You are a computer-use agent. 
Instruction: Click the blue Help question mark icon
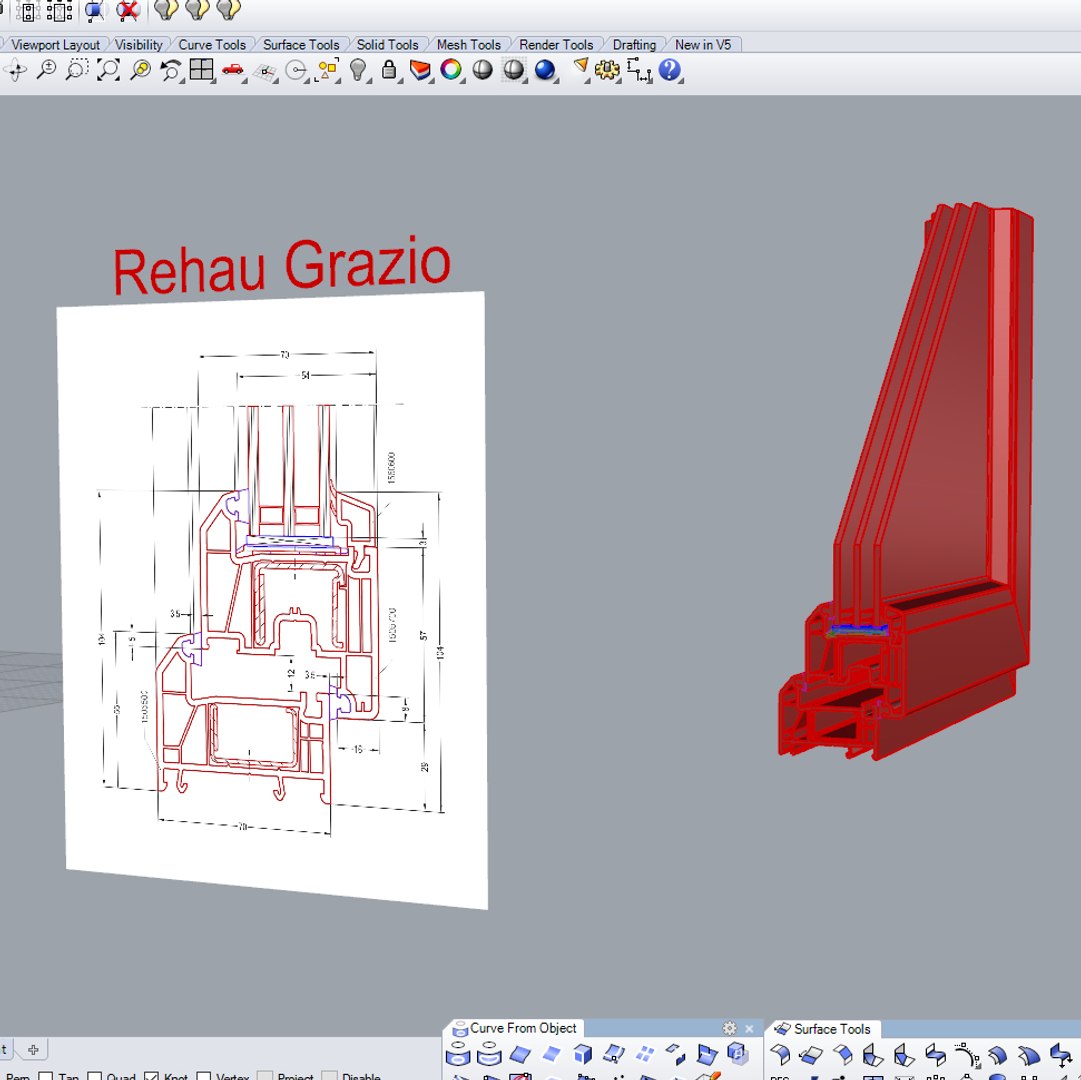[x=669, y=70]
